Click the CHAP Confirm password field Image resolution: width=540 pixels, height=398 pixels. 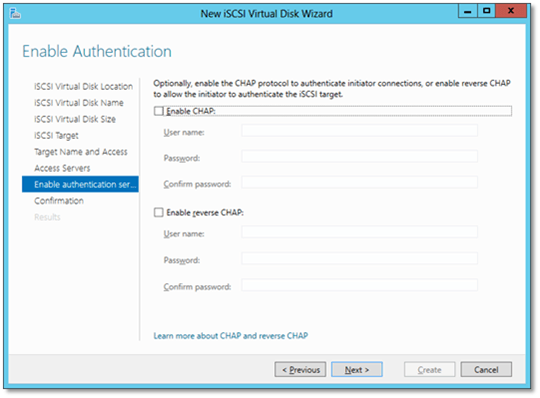click(360, 182)
